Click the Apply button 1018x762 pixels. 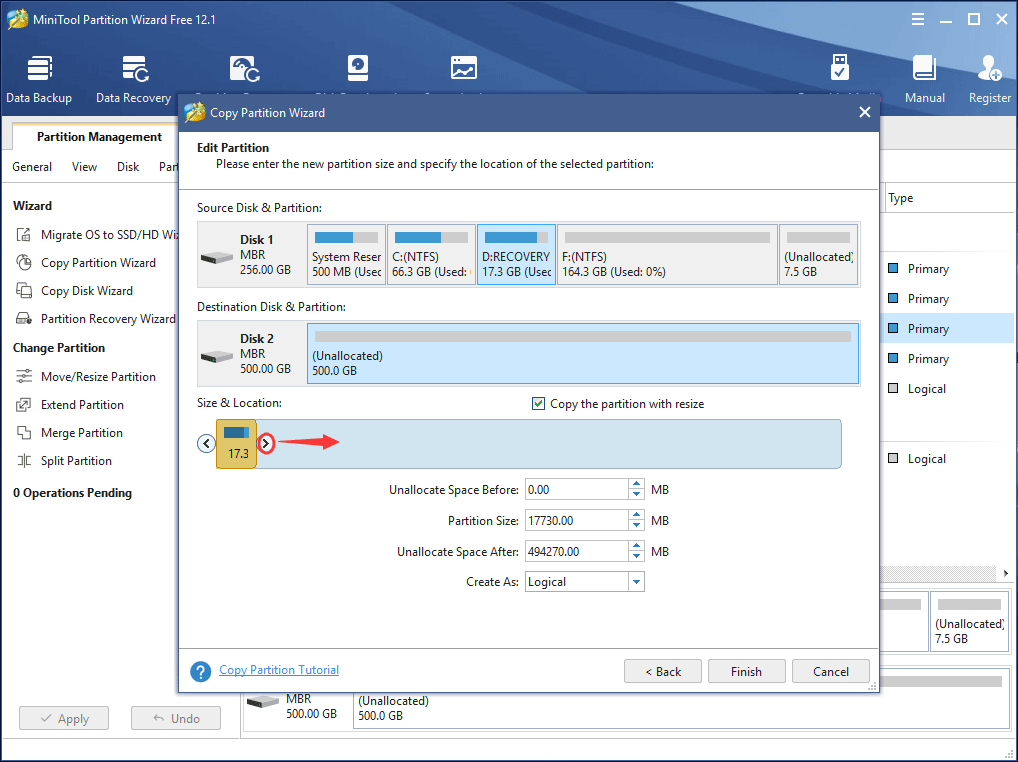[x=64, y=719]
